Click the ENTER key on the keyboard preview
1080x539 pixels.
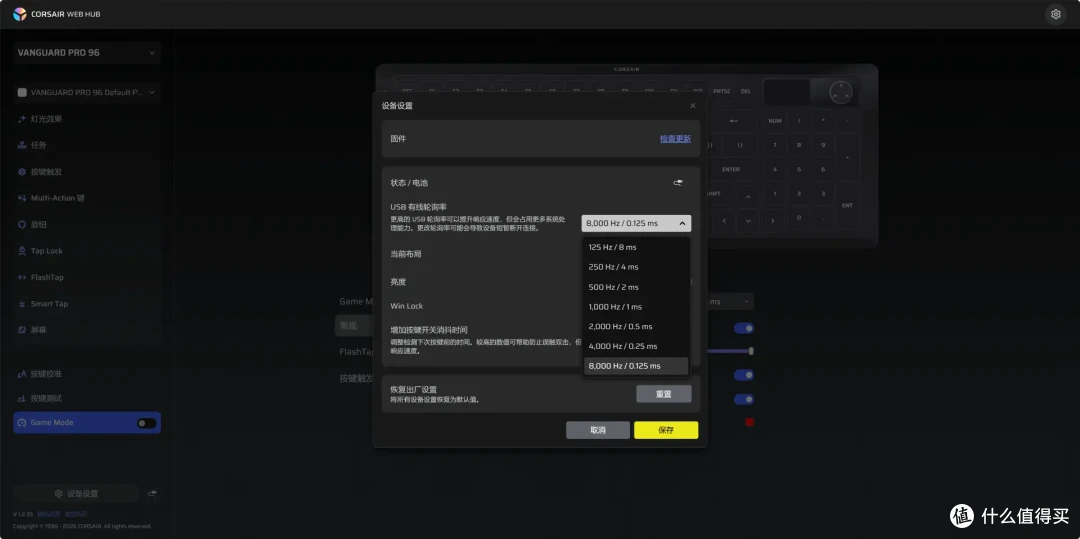point(730,169)
